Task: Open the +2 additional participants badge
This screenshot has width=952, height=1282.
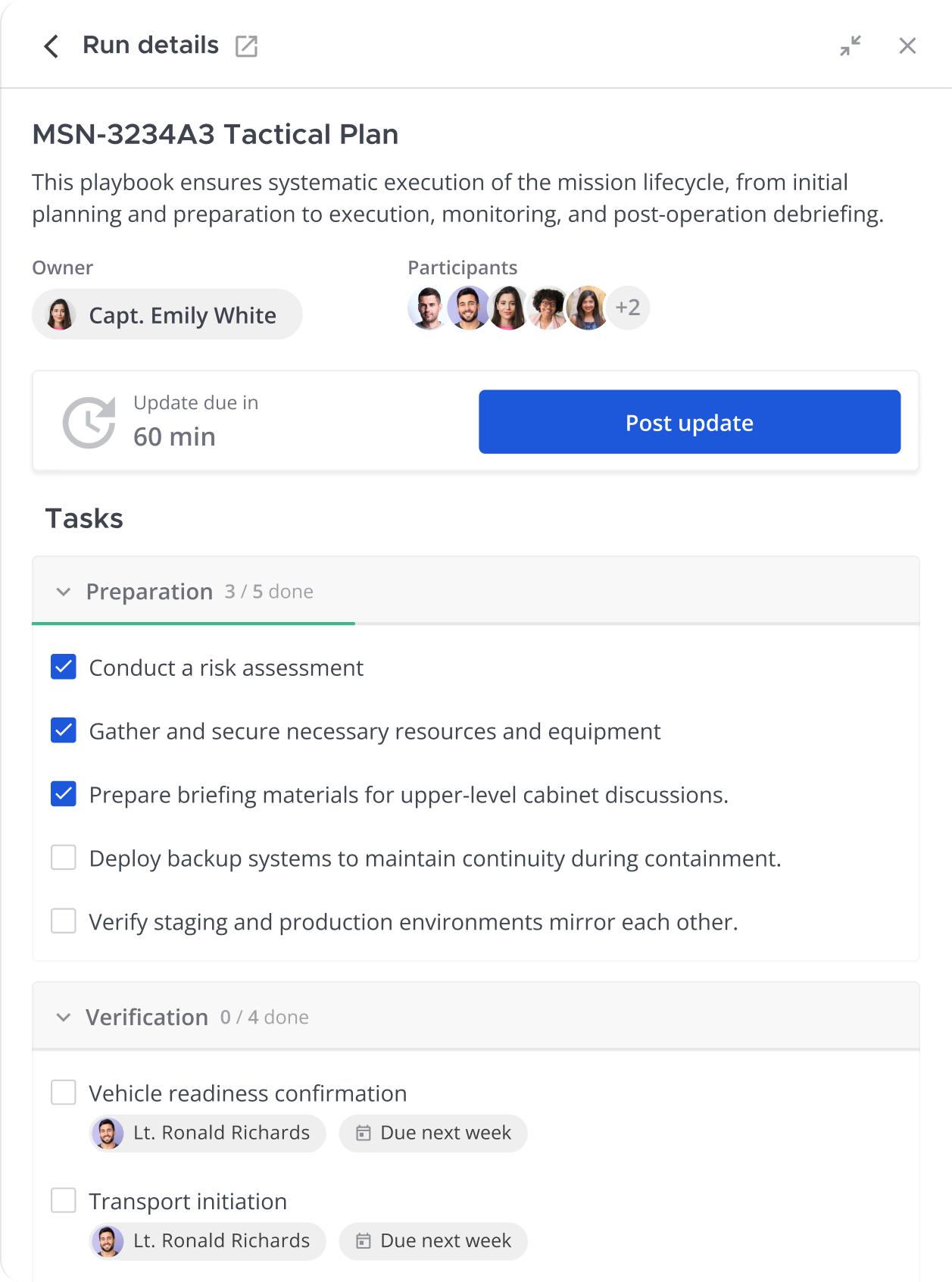Action: (628, 308)
